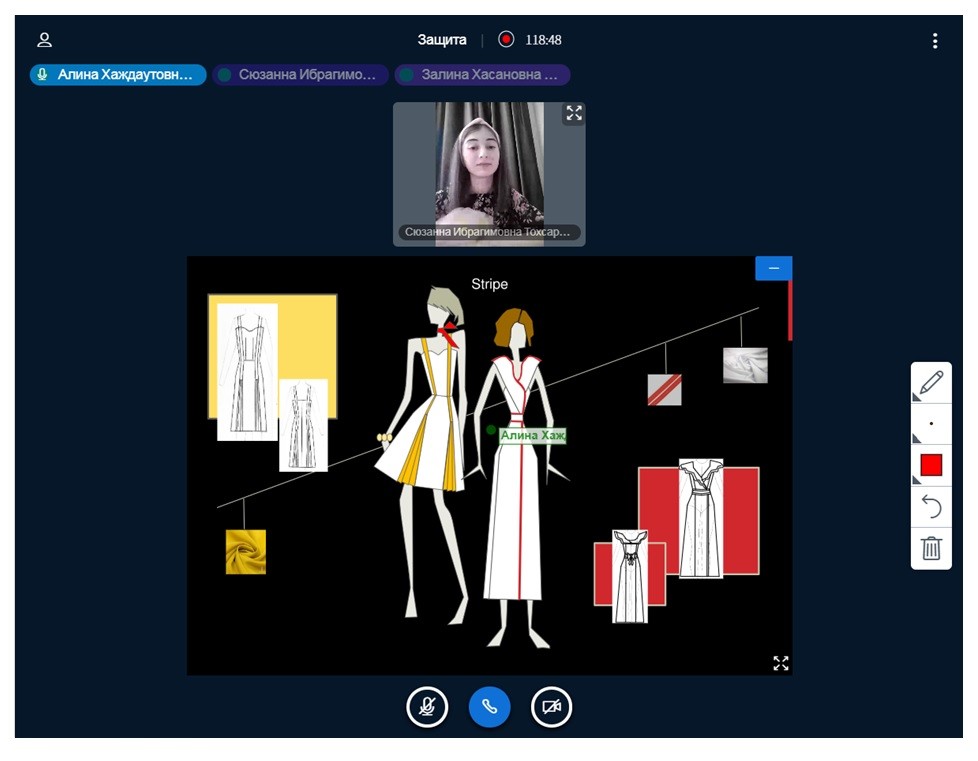The width and height of the screenshot is (978, 761).
Task: Select the Залина Хасановна participant chip
Action: (482, 75)
